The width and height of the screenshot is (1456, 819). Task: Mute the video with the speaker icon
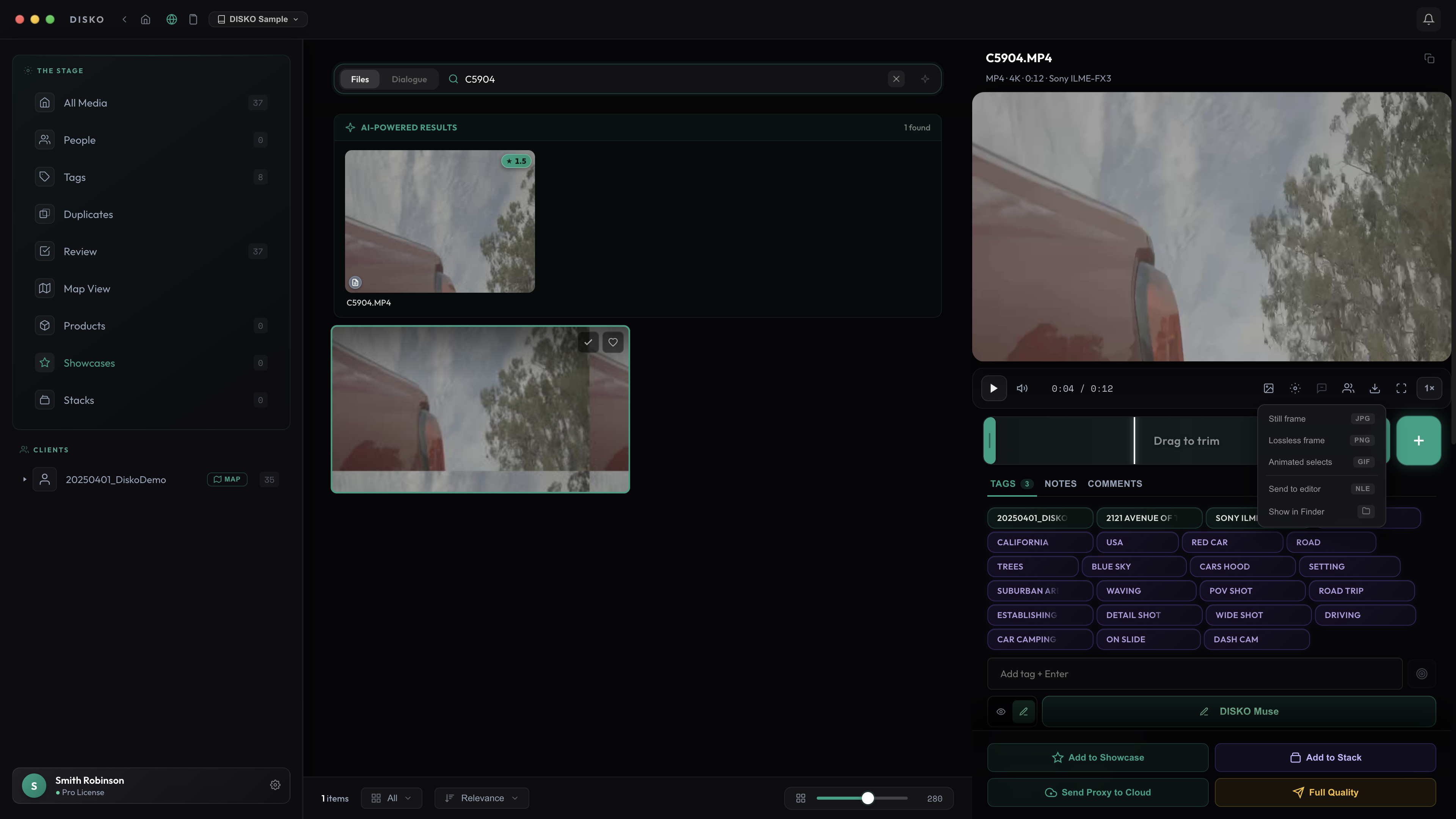click(x=1022, y=388)
